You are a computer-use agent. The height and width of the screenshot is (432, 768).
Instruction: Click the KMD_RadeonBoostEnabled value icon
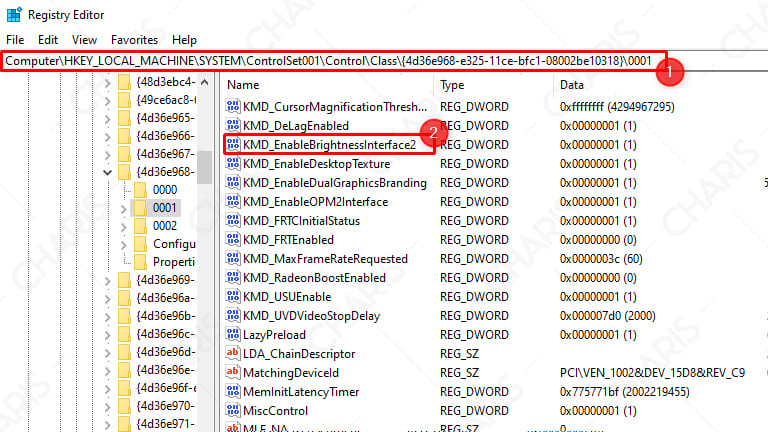pyautogui.click(x=233, y=278)
